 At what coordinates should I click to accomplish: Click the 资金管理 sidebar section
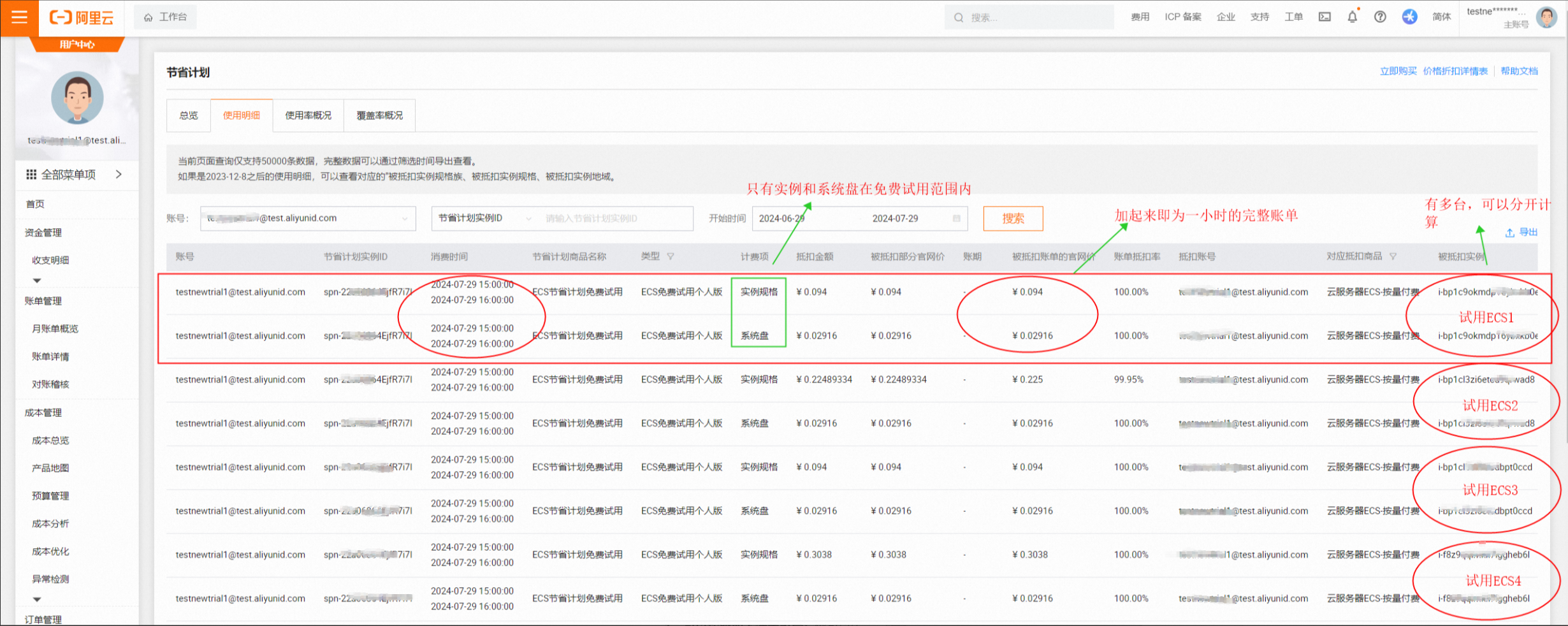43,233
